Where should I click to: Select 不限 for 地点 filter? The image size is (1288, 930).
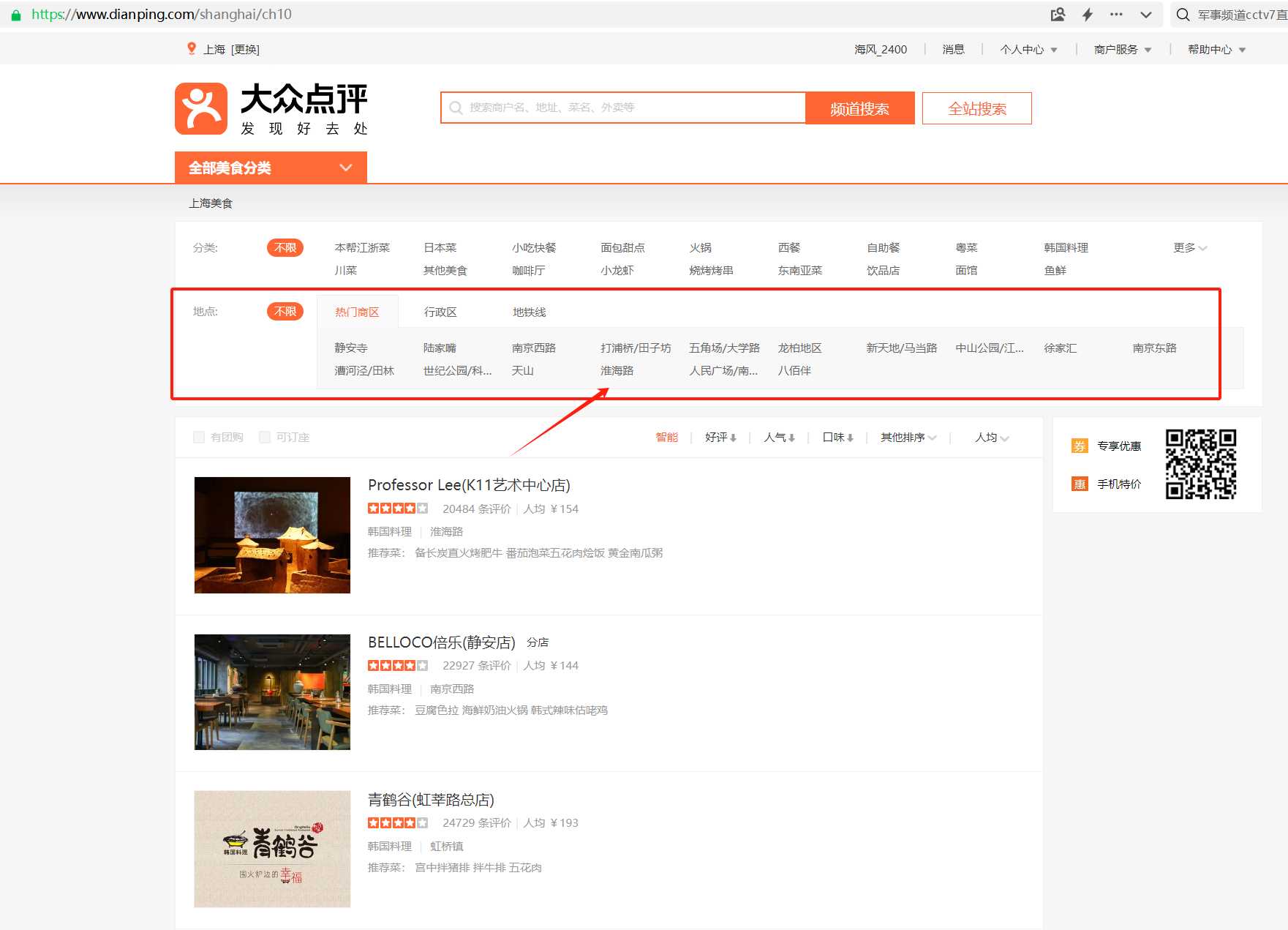coord(285,311)
